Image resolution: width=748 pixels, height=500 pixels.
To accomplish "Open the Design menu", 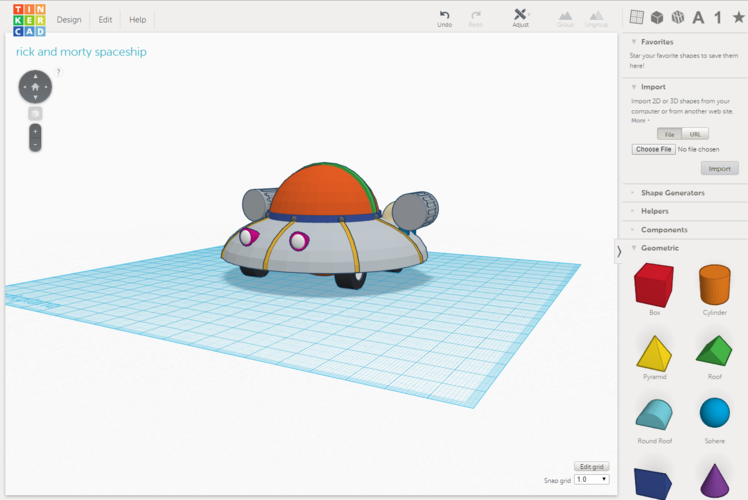I will coord(69,20).
